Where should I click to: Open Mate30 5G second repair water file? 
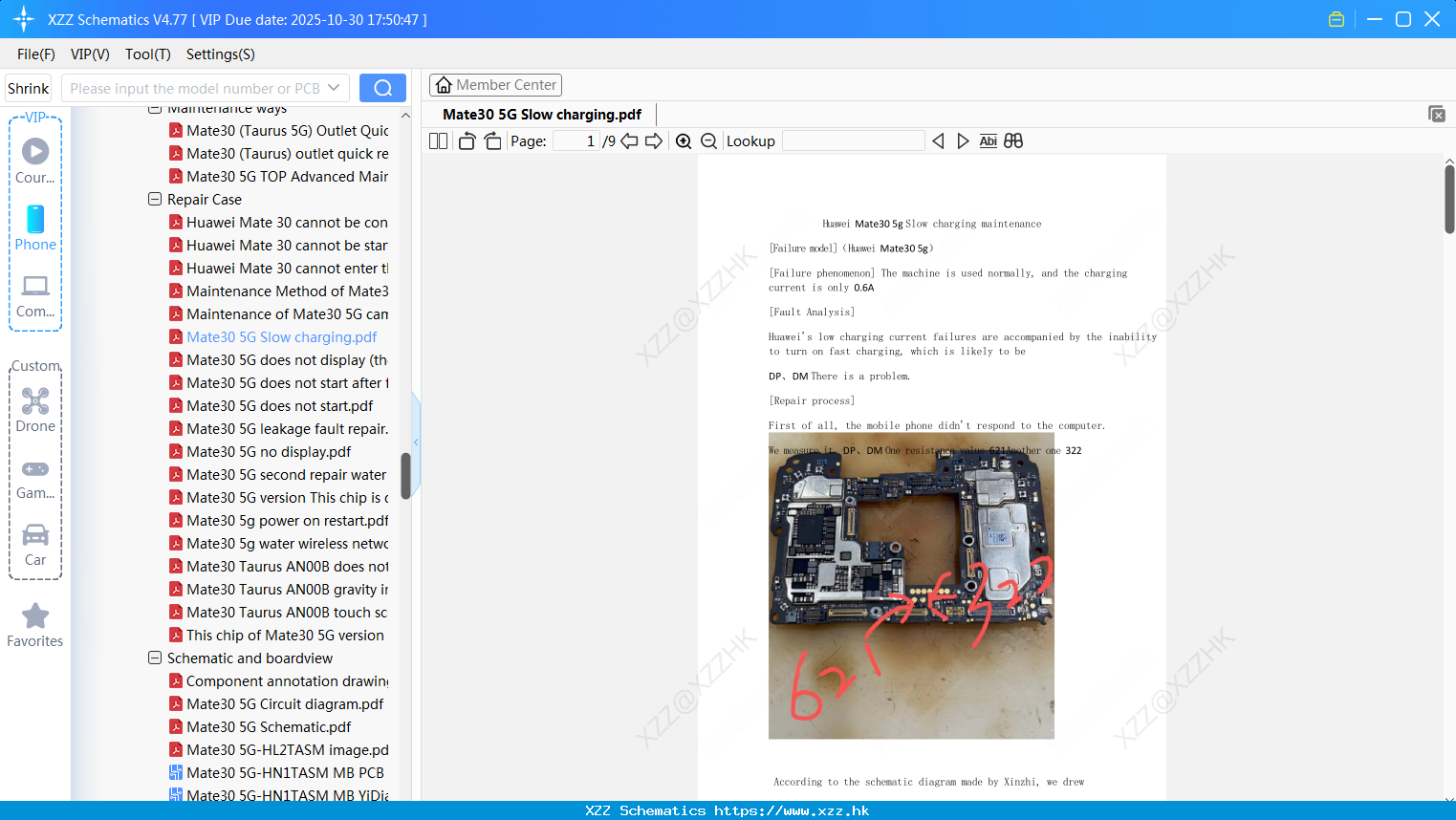(278, 475)
